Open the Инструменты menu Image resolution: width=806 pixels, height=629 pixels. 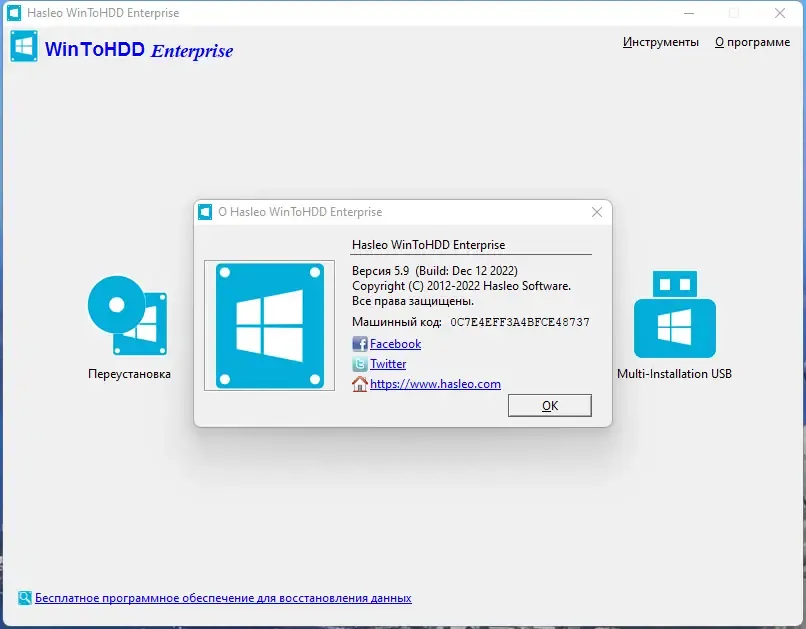point(661,42)
